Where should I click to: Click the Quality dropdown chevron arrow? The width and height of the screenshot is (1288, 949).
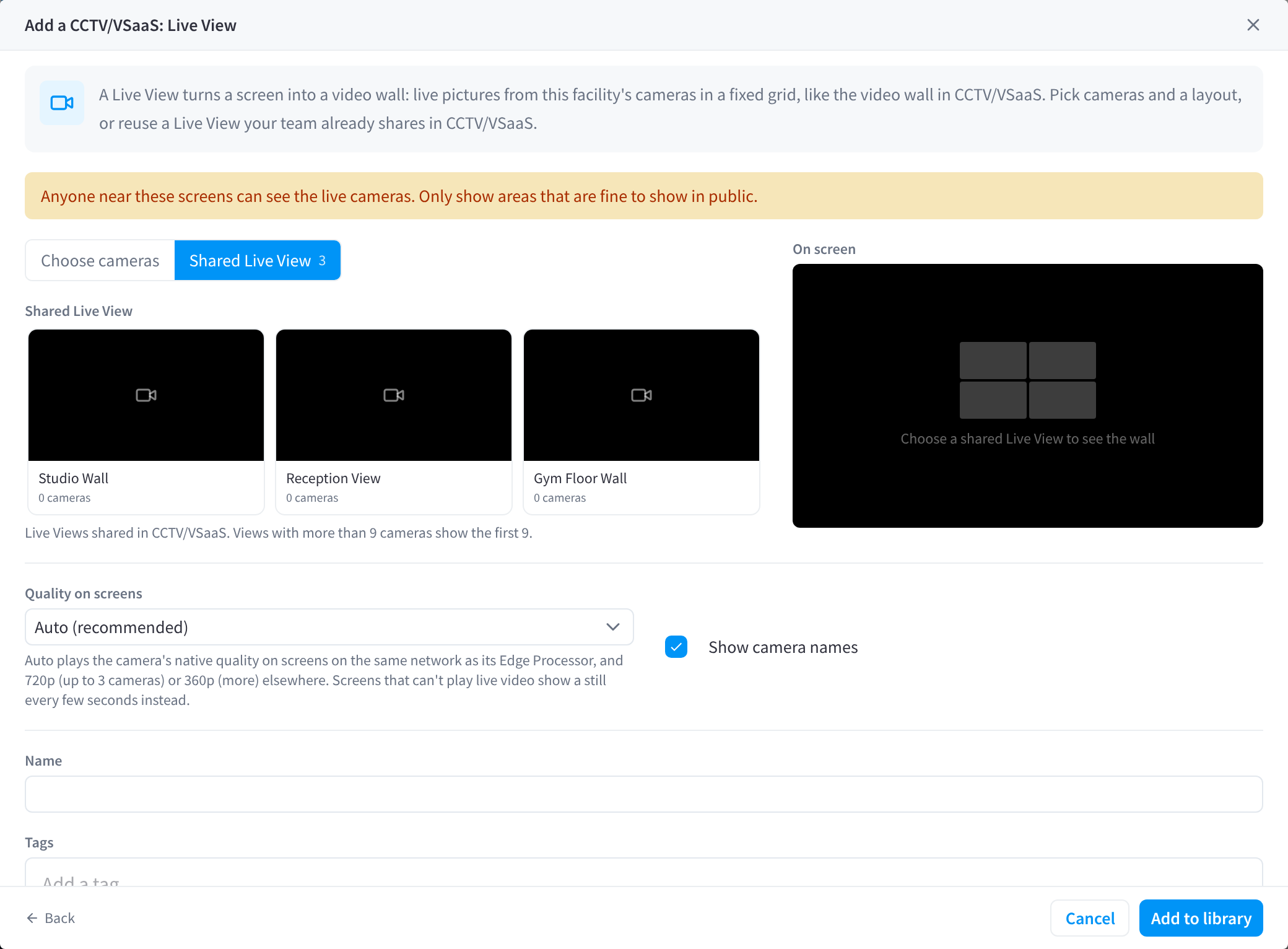coord(613,627)
